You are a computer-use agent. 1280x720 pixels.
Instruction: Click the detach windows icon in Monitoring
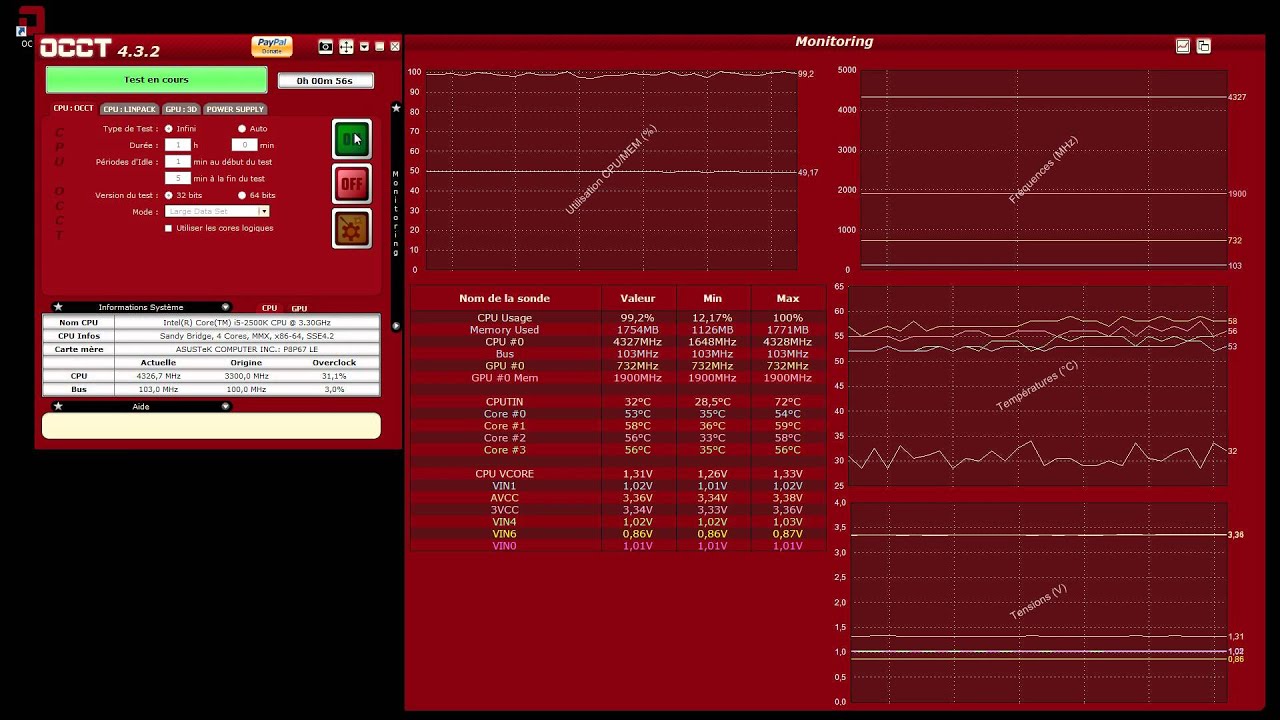[x=1204, y=46]
